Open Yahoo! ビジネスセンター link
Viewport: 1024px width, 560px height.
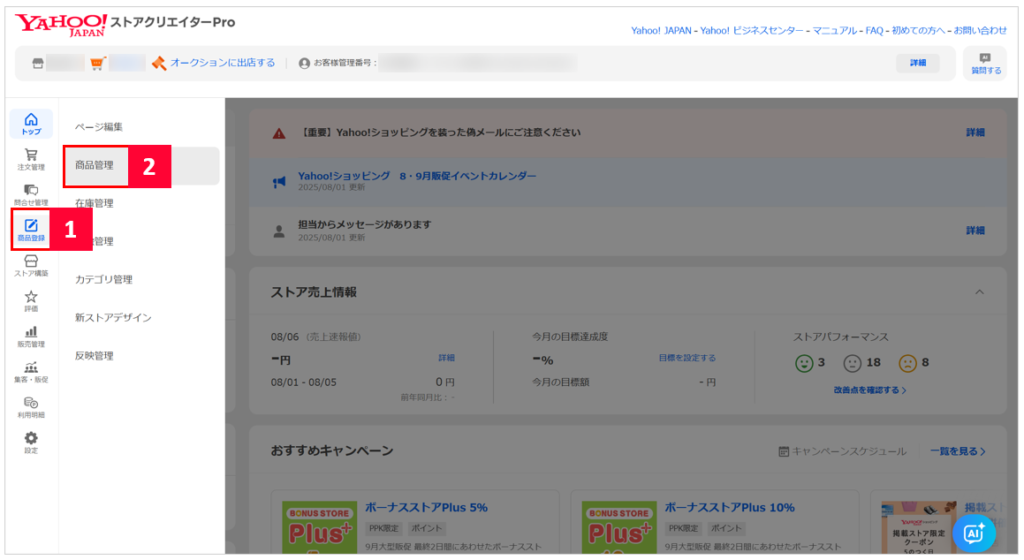coord(752,31)
